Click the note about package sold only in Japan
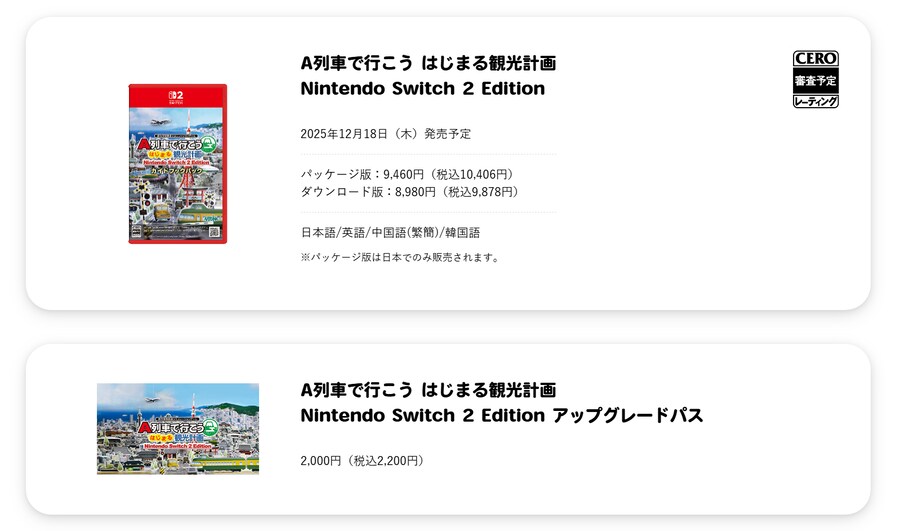This screenshot has width=900, height=531. pyautogui.click(x=399, y=257)
